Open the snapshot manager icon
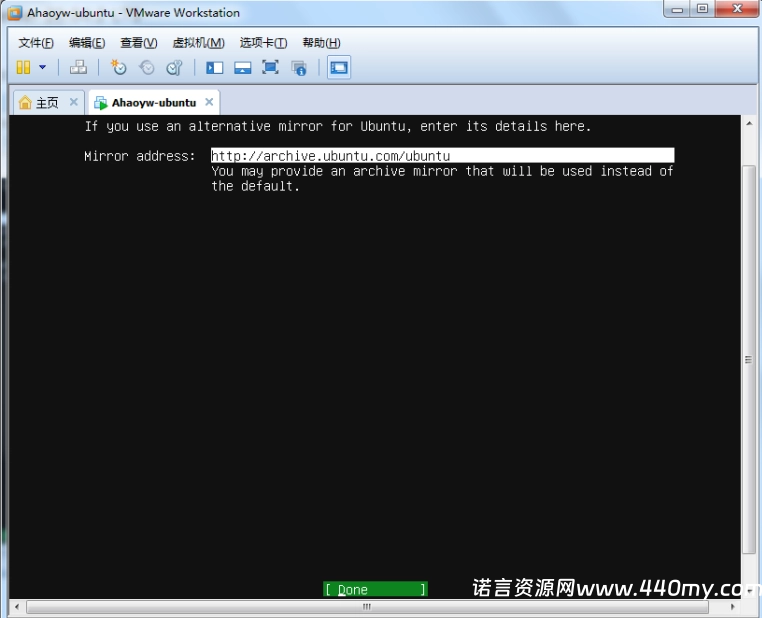Viewport: 762px width, 618px height. (174, 67)
